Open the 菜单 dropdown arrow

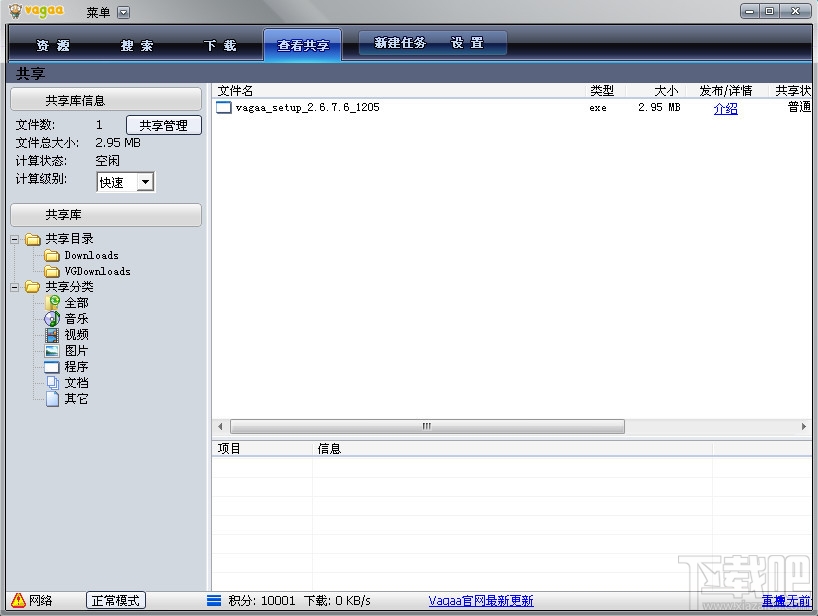click(x=124, y=13)
